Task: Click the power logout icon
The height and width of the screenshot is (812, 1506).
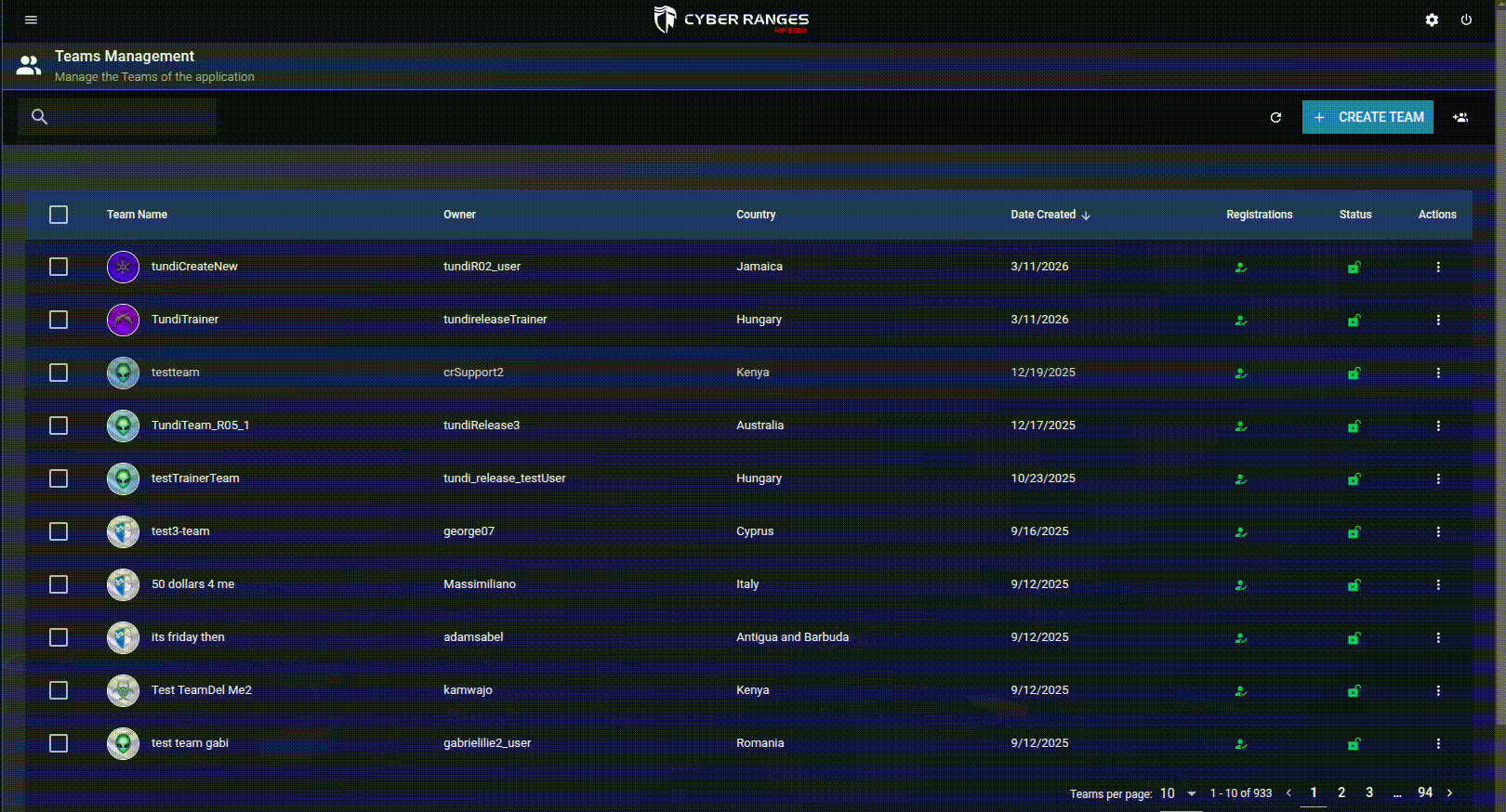Action: tap(1466, 20)
